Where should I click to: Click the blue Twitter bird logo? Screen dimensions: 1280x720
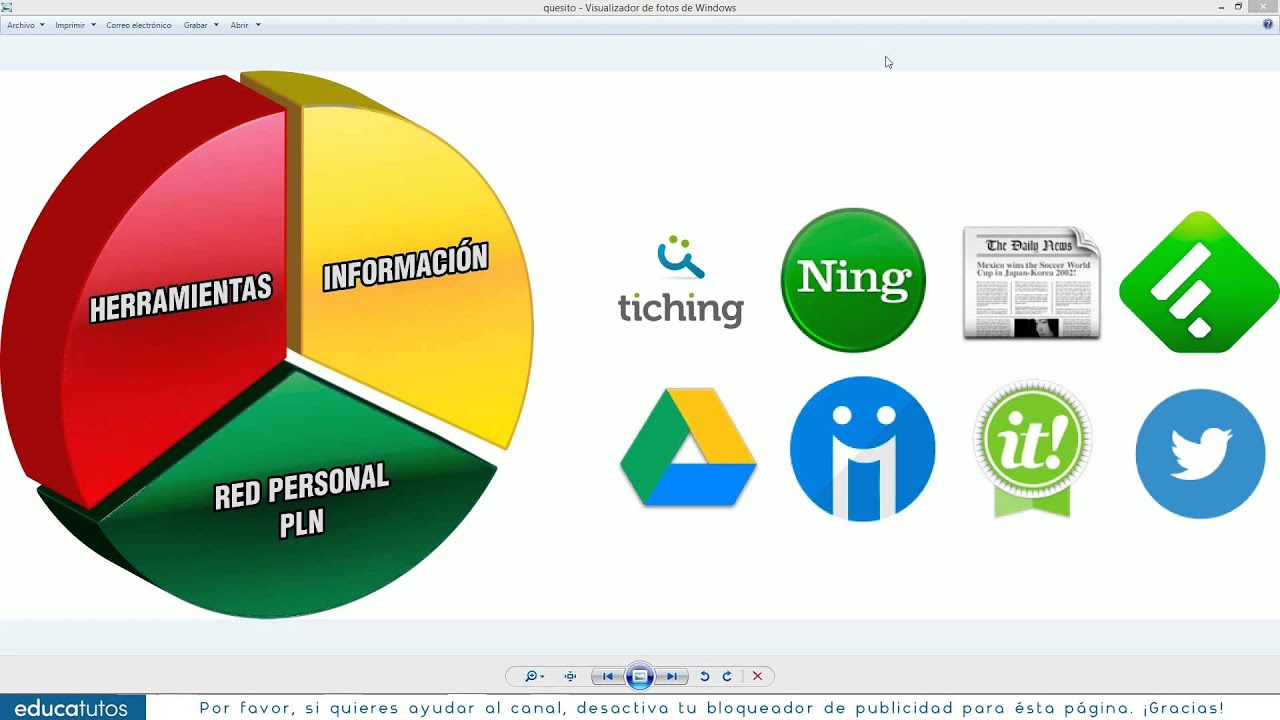(1200, 453)
